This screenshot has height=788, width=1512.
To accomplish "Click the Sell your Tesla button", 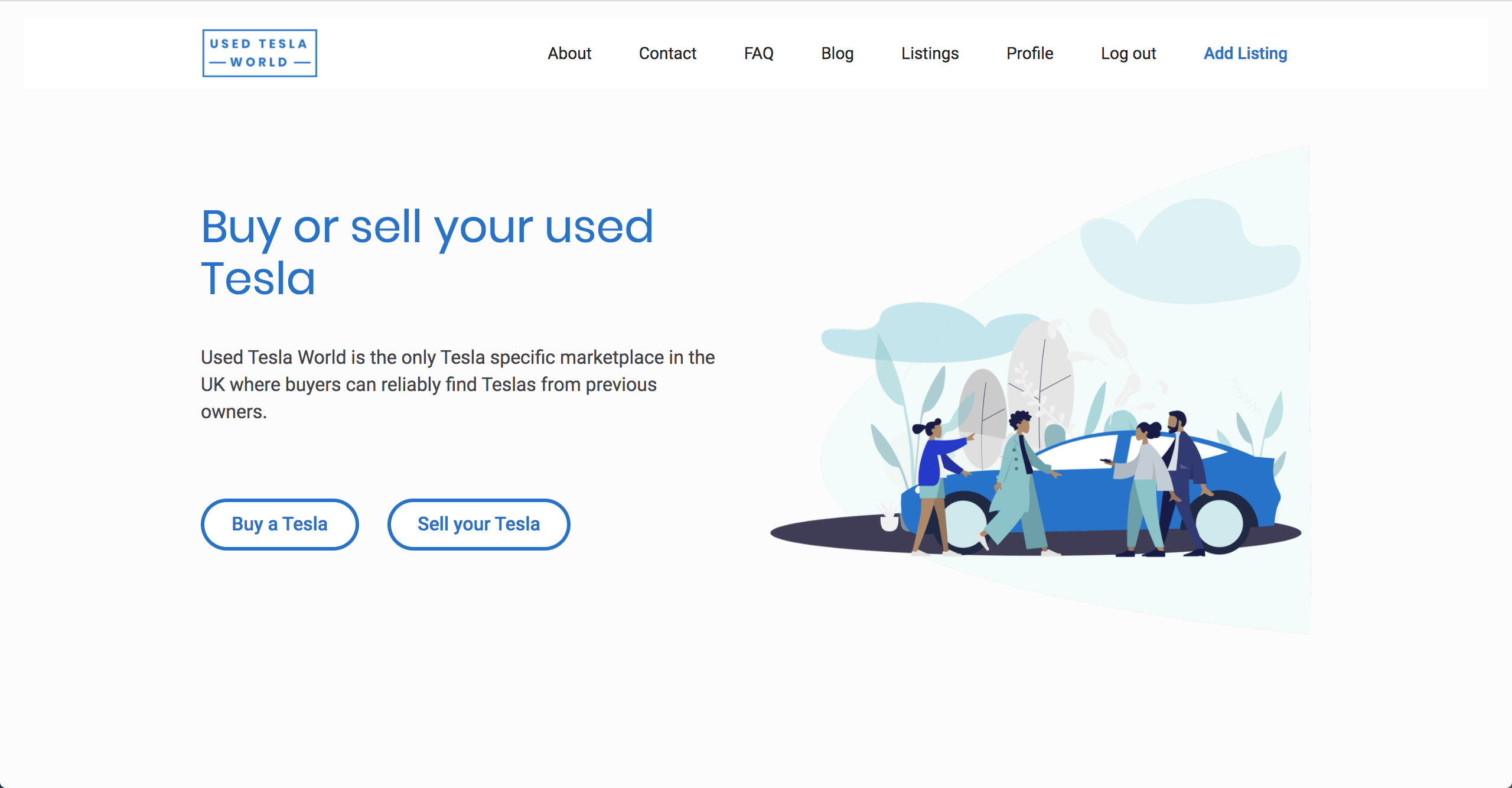I will coord(478,524).
